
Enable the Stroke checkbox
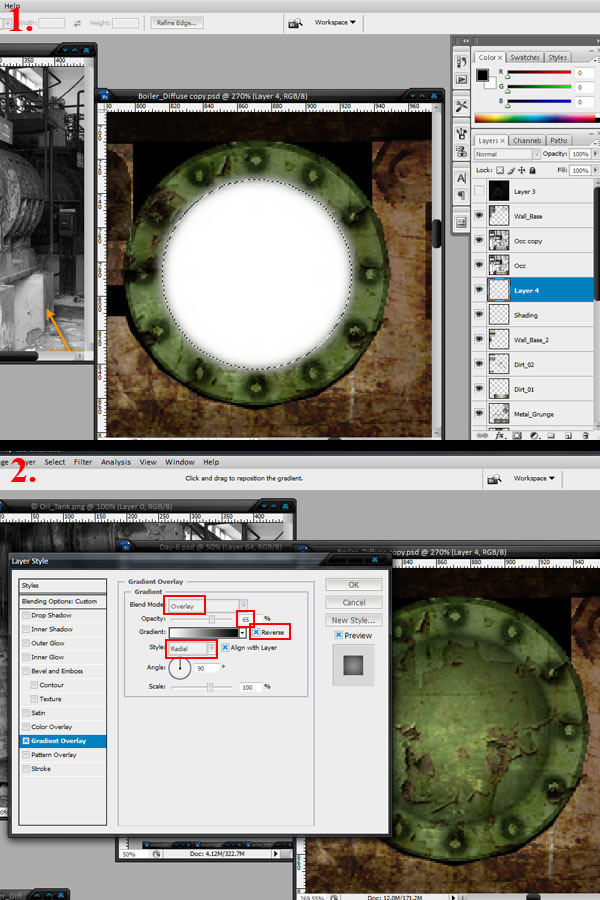(x=26, y=769)
